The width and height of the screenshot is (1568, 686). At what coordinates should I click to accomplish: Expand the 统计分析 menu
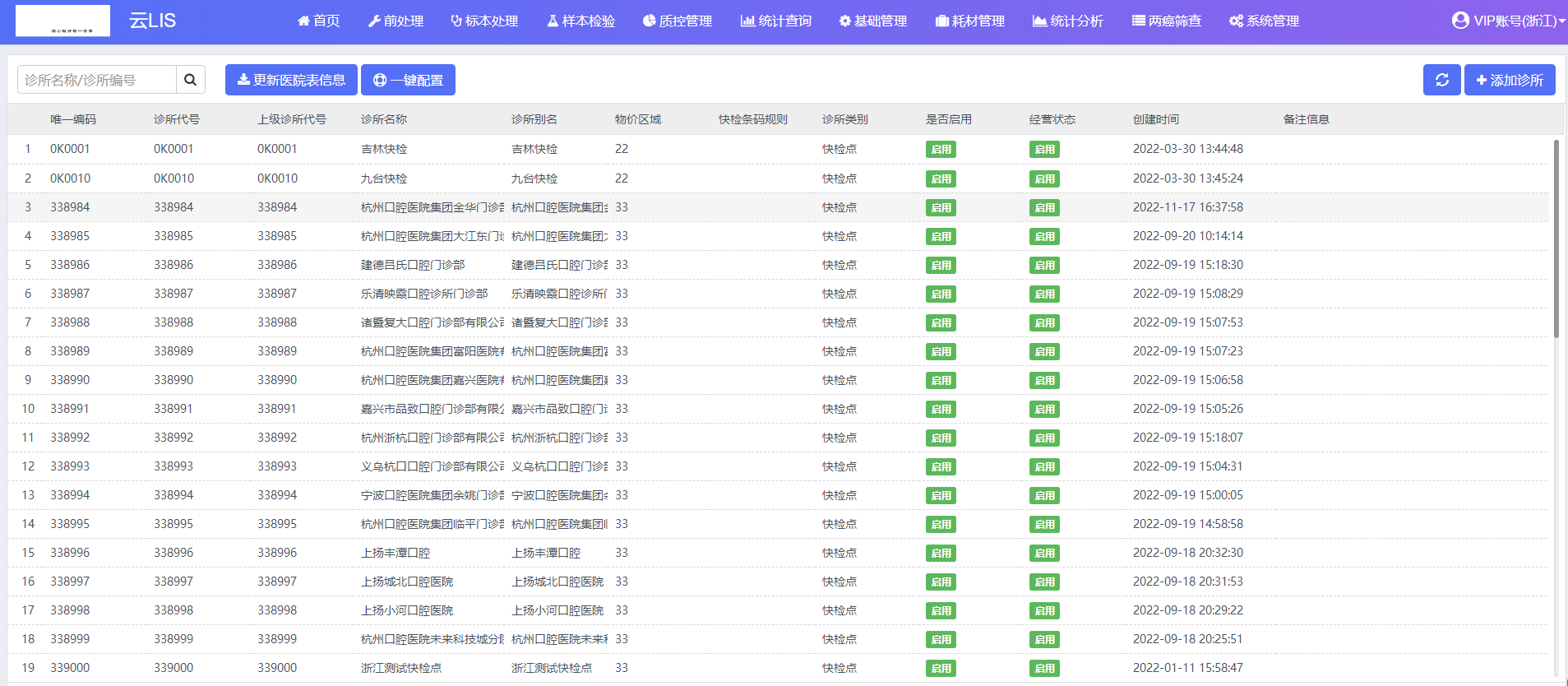coord(1068,21)
